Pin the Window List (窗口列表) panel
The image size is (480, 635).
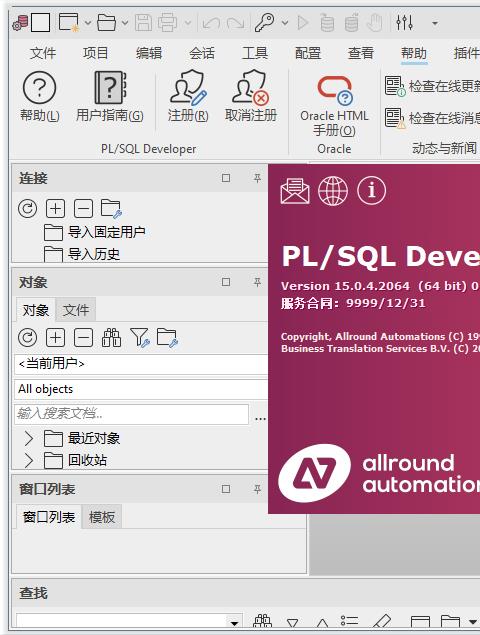[257, 489]
